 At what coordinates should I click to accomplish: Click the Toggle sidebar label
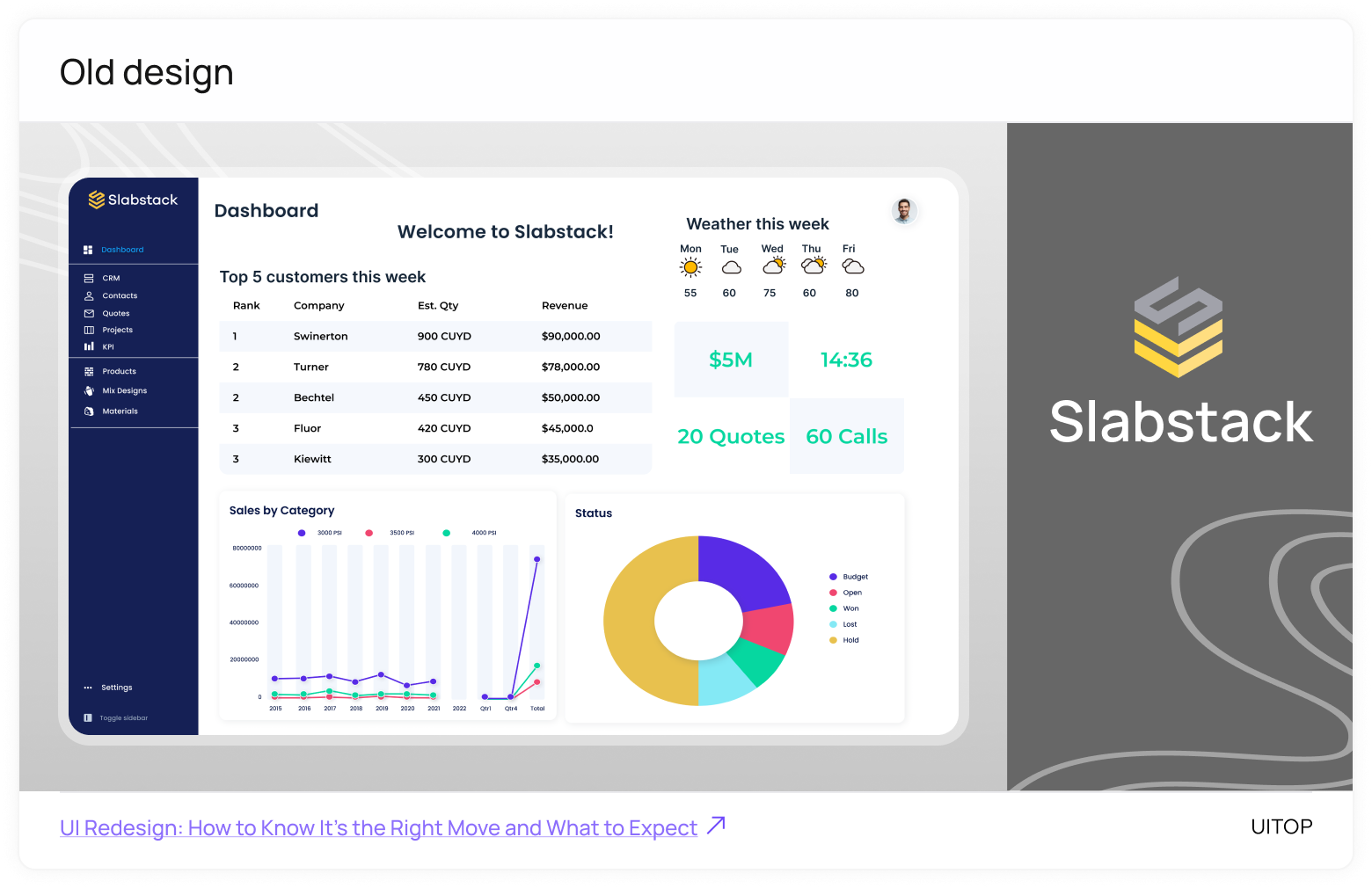click(x=124, y=717)
